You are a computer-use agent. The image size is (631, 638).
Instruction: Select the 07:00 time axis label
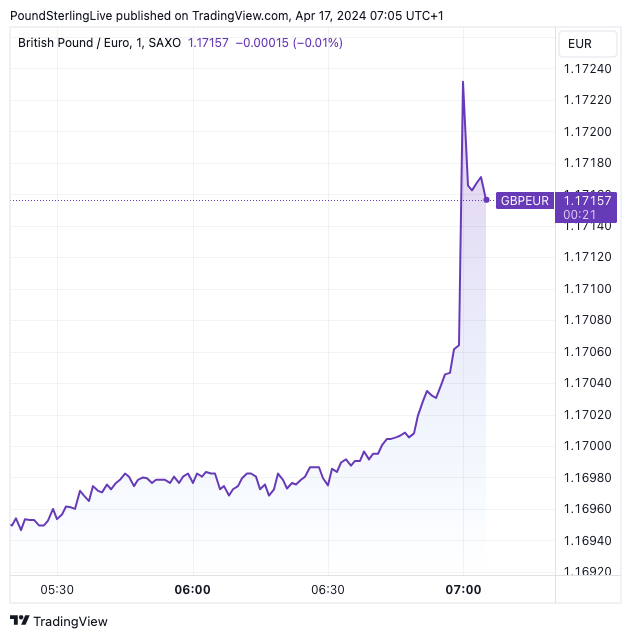pos(463,590)
